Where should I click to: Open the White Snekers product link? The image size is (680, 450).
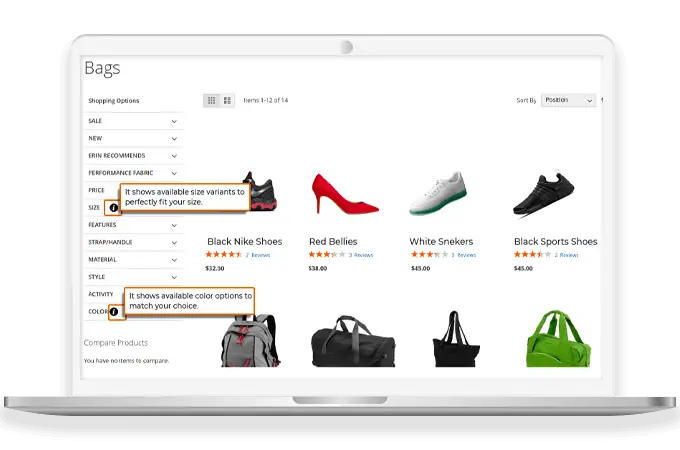click(441, 241)
